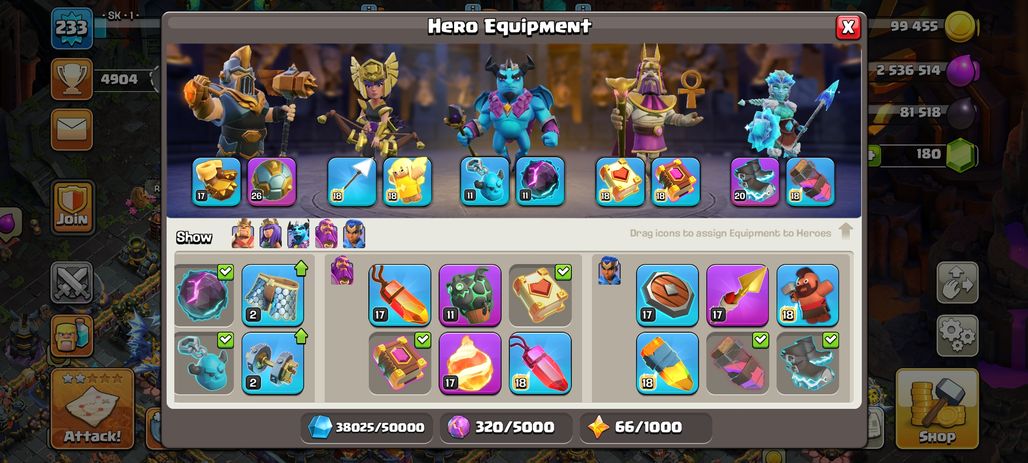Tap the Attack! button
The height and width of the screenshot is (463, 1028).
[x=92, y=409]
